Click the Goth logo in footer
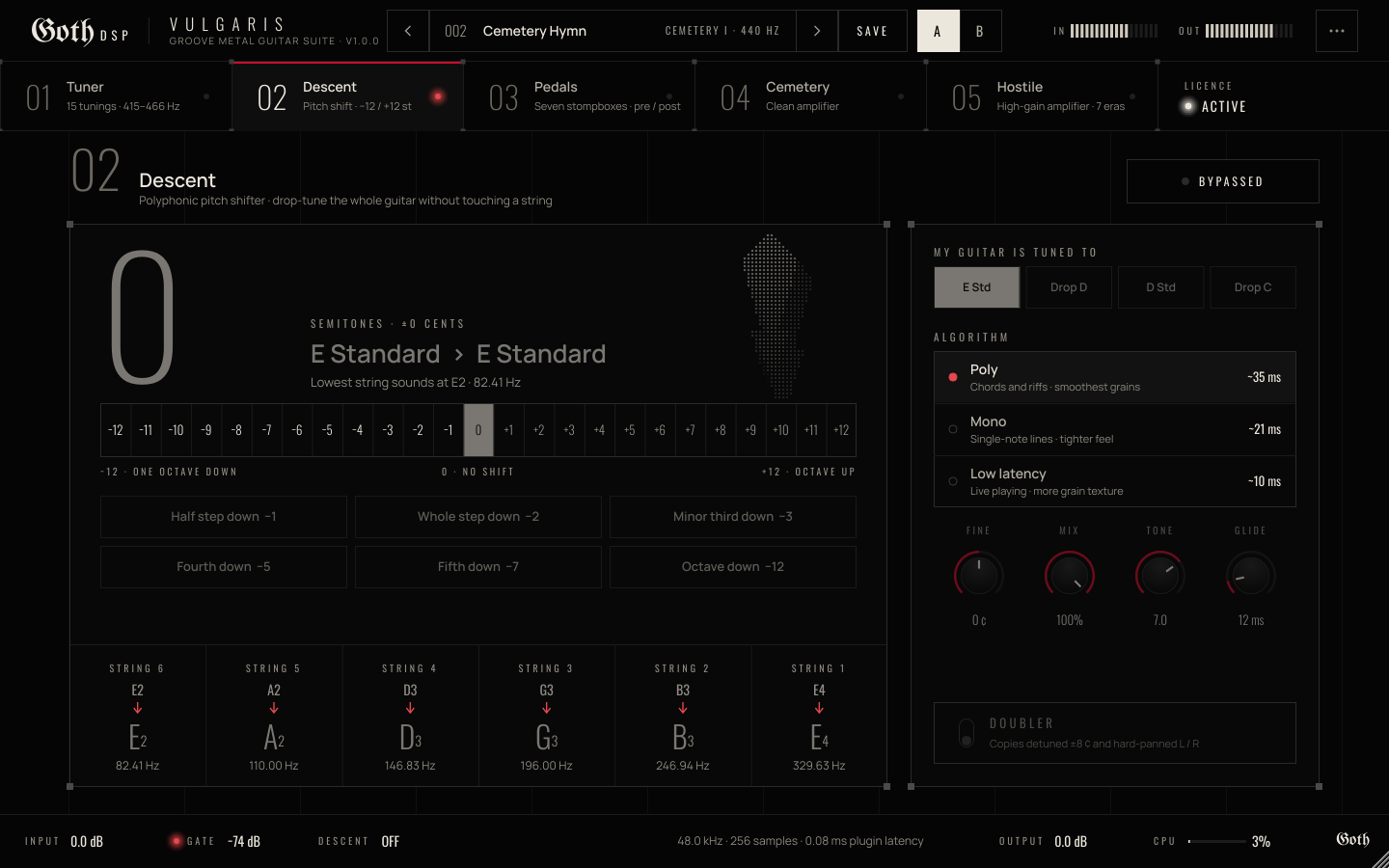Image resolution: width=1389 pixels, height=868 pixels. click(x=1352, y=839)
